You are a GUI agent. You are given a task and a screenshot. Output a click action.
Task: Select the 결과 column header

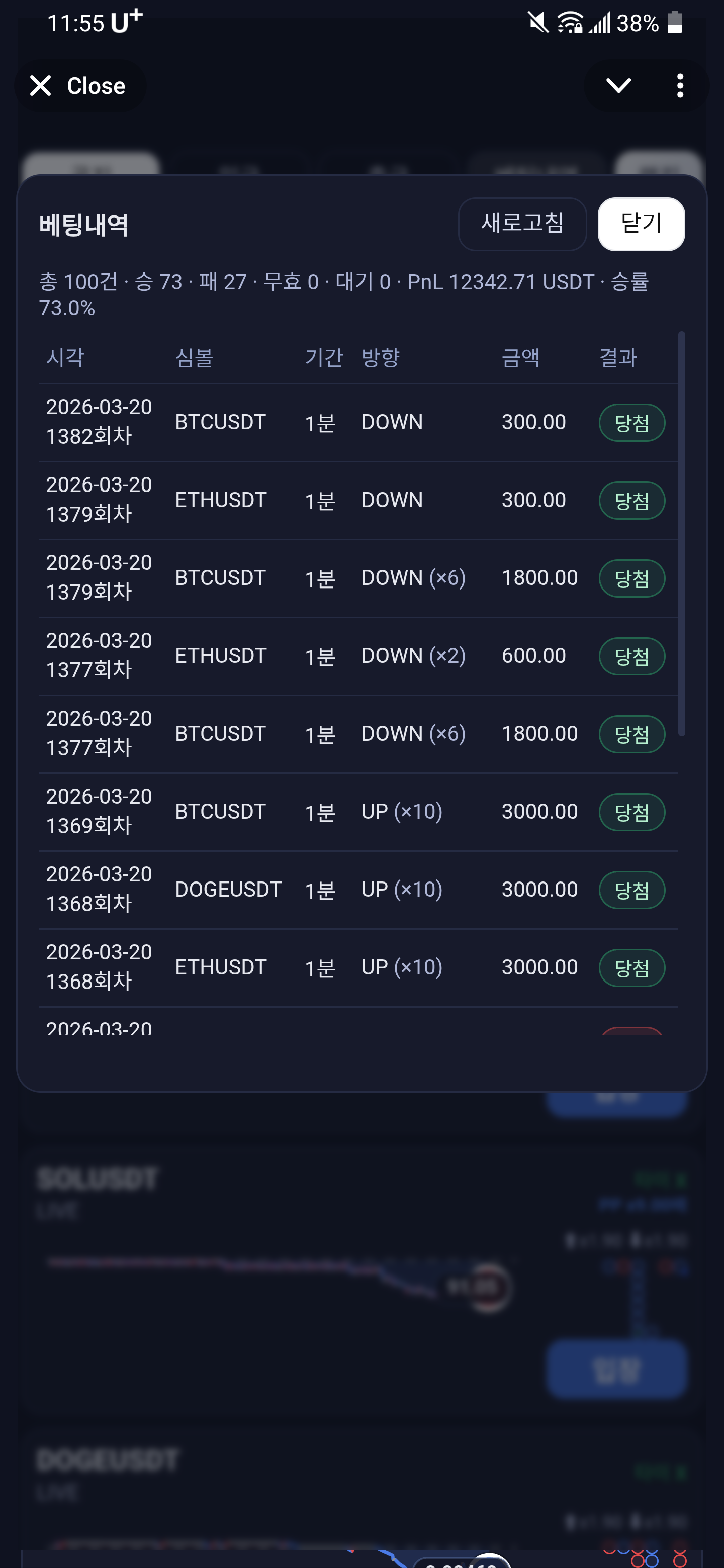617,357
